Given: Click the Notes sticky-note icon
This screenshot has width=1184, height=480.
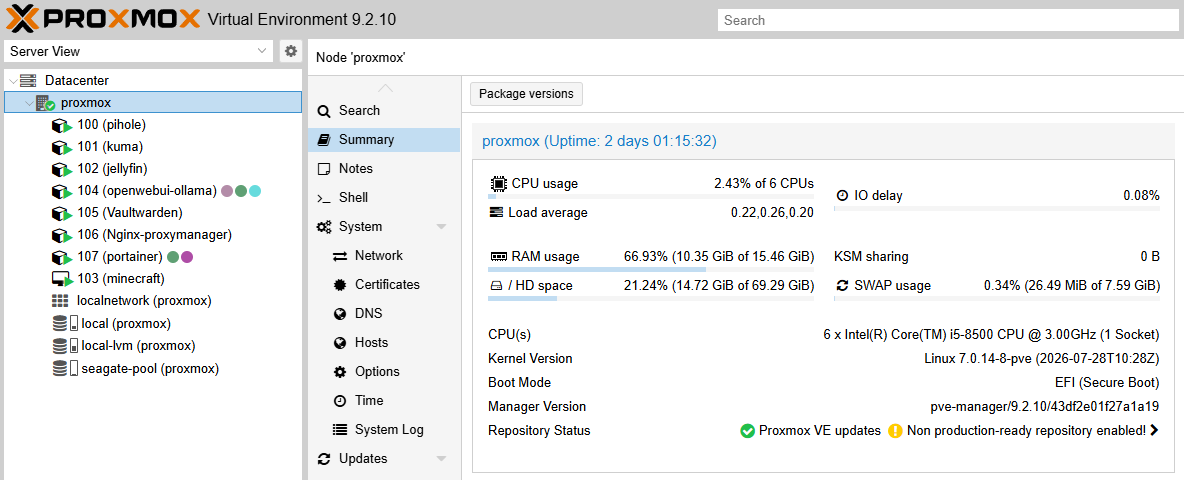Looking at the screenshot, I should coord(324,169).
